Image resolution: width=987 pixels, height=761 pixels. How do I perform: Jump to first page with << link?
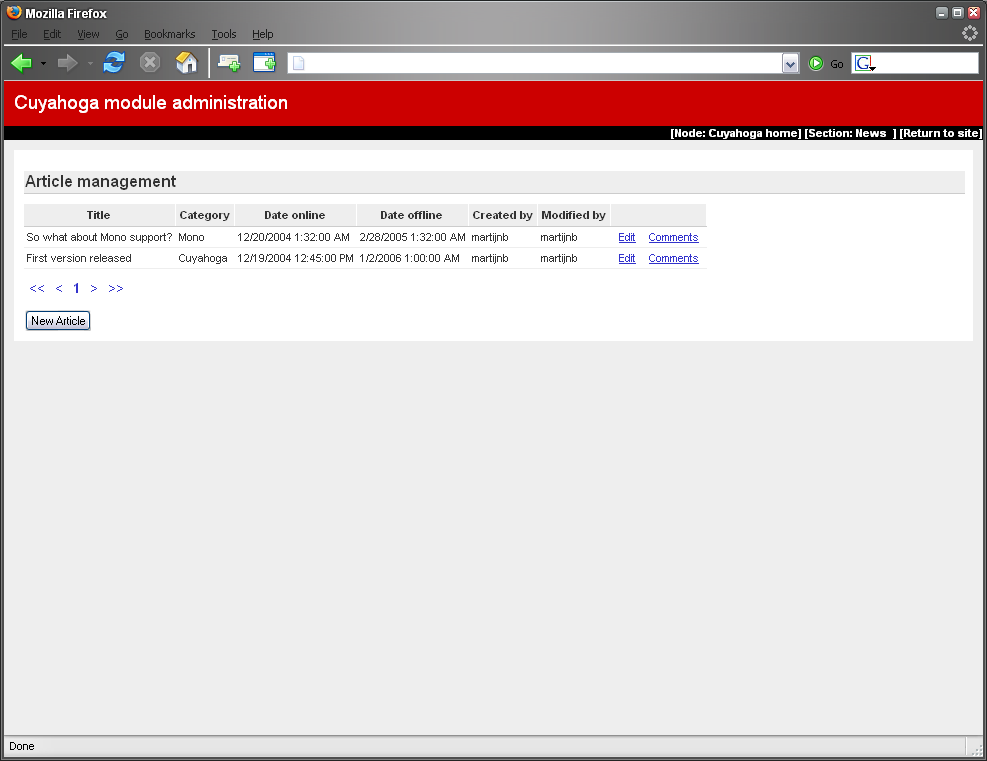[37, 288]
